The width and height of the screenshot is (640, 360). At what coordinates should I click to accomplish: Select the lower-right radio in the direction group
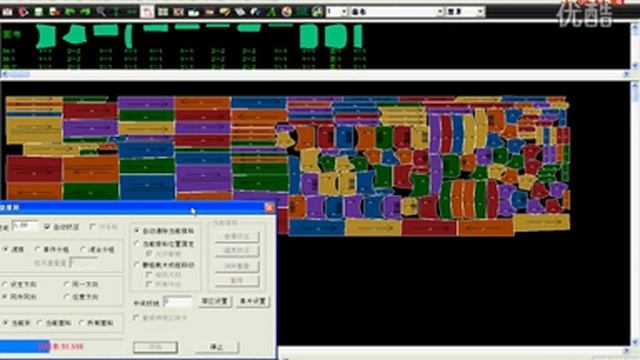(x=67, y=297)
